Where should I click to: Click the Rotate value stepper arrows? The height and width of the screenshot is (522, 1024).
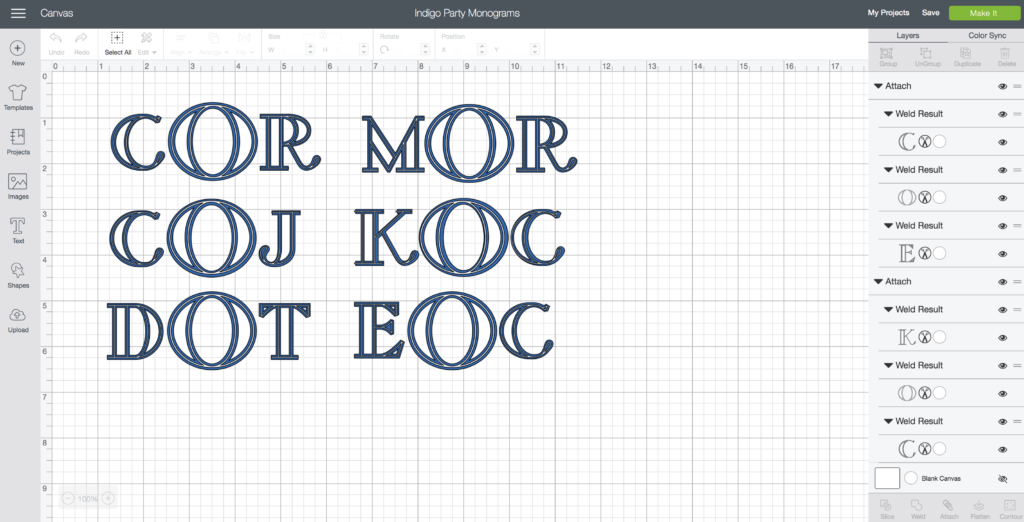tap(425, 50)
